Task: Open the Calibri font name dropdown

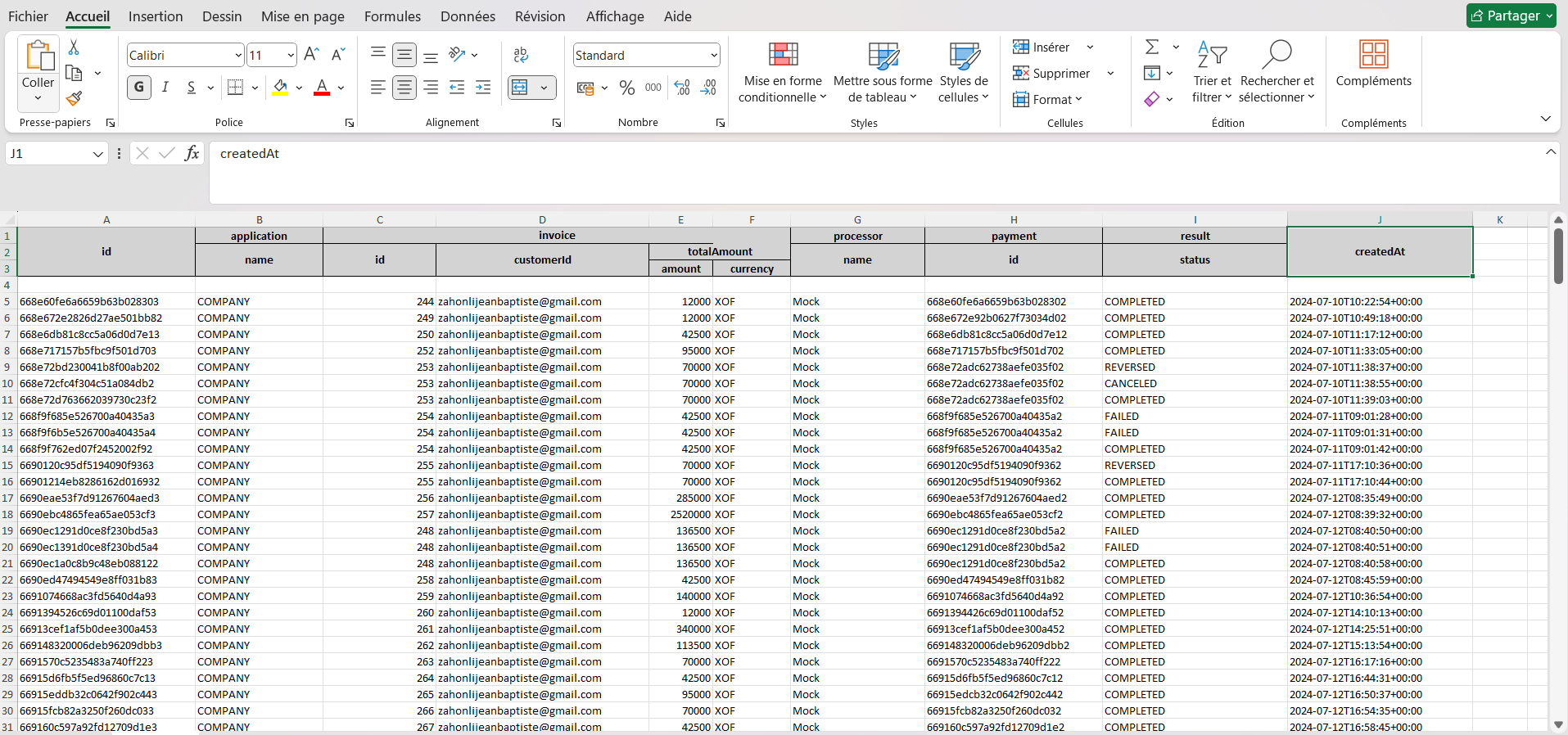Action: click(x=238, y=56)
